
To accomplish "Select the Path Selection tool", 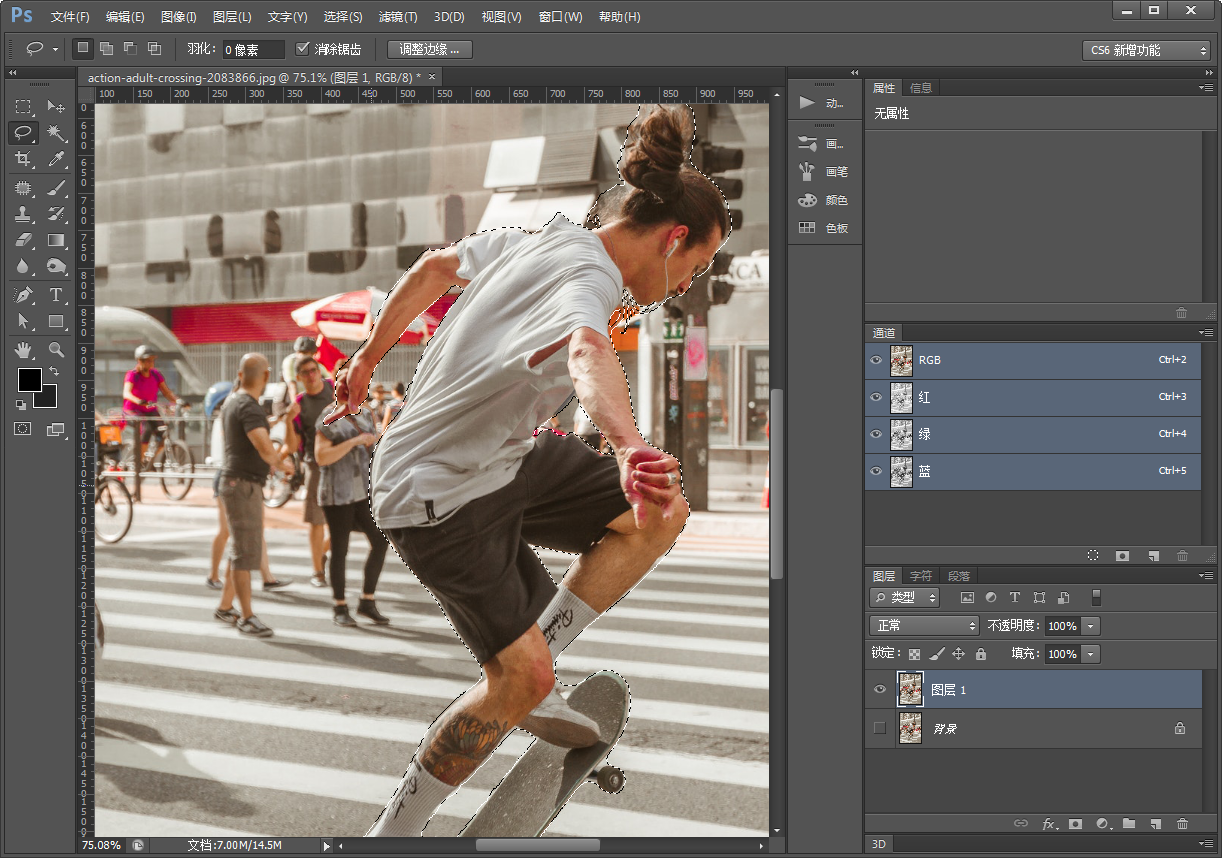I will click(23, 321).
